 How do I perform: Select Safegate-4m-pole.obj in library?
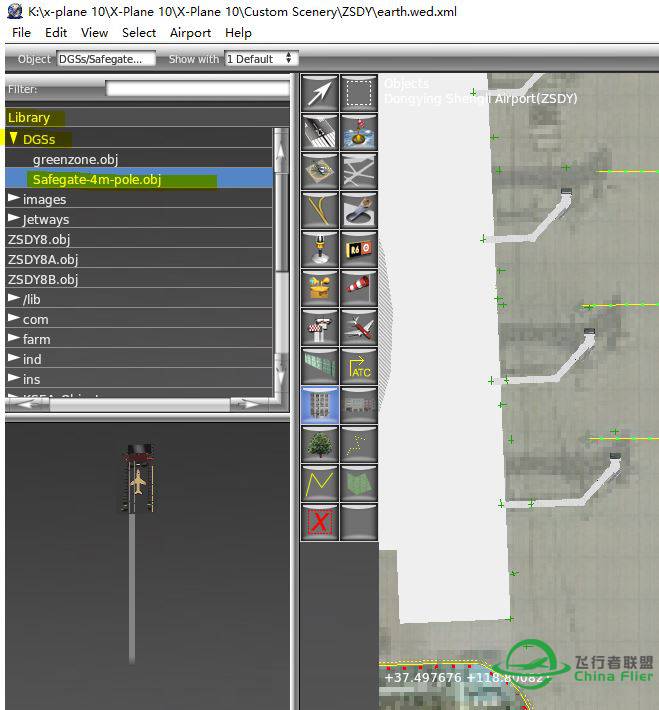tap(139, 179)
